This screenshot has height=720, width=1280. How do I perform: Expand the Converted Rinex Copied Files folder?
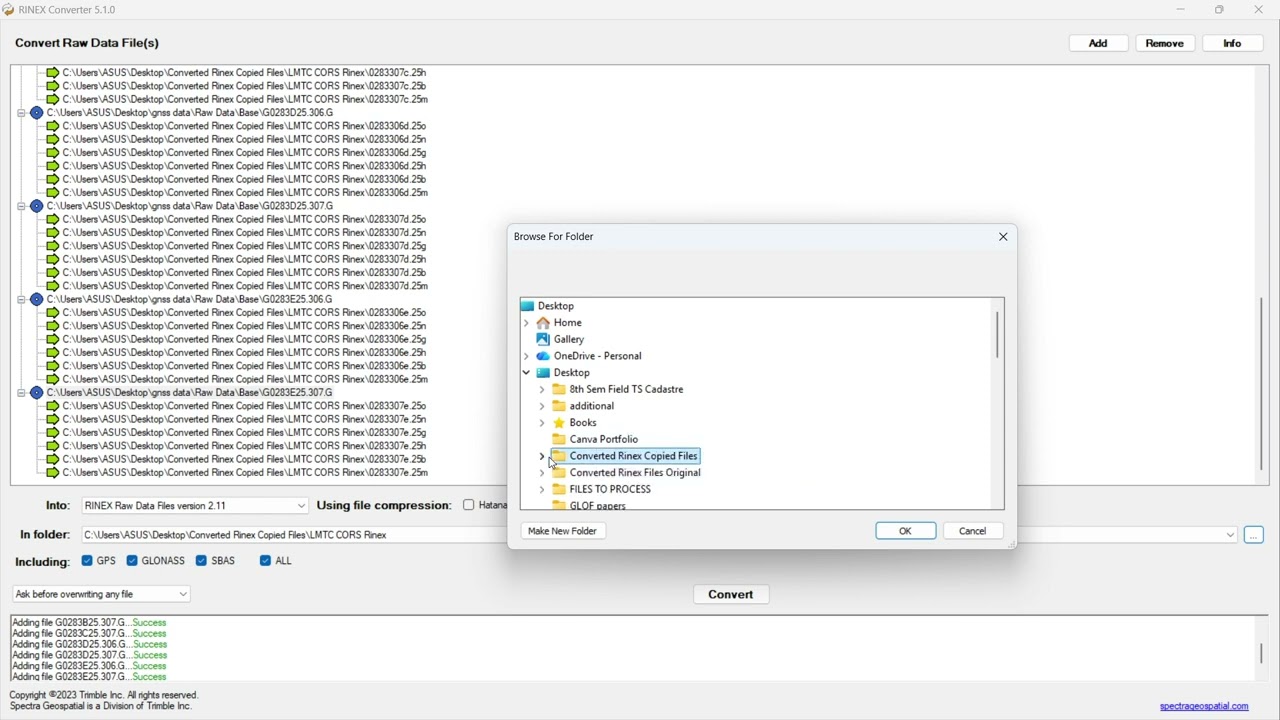(x=542, y=456)
